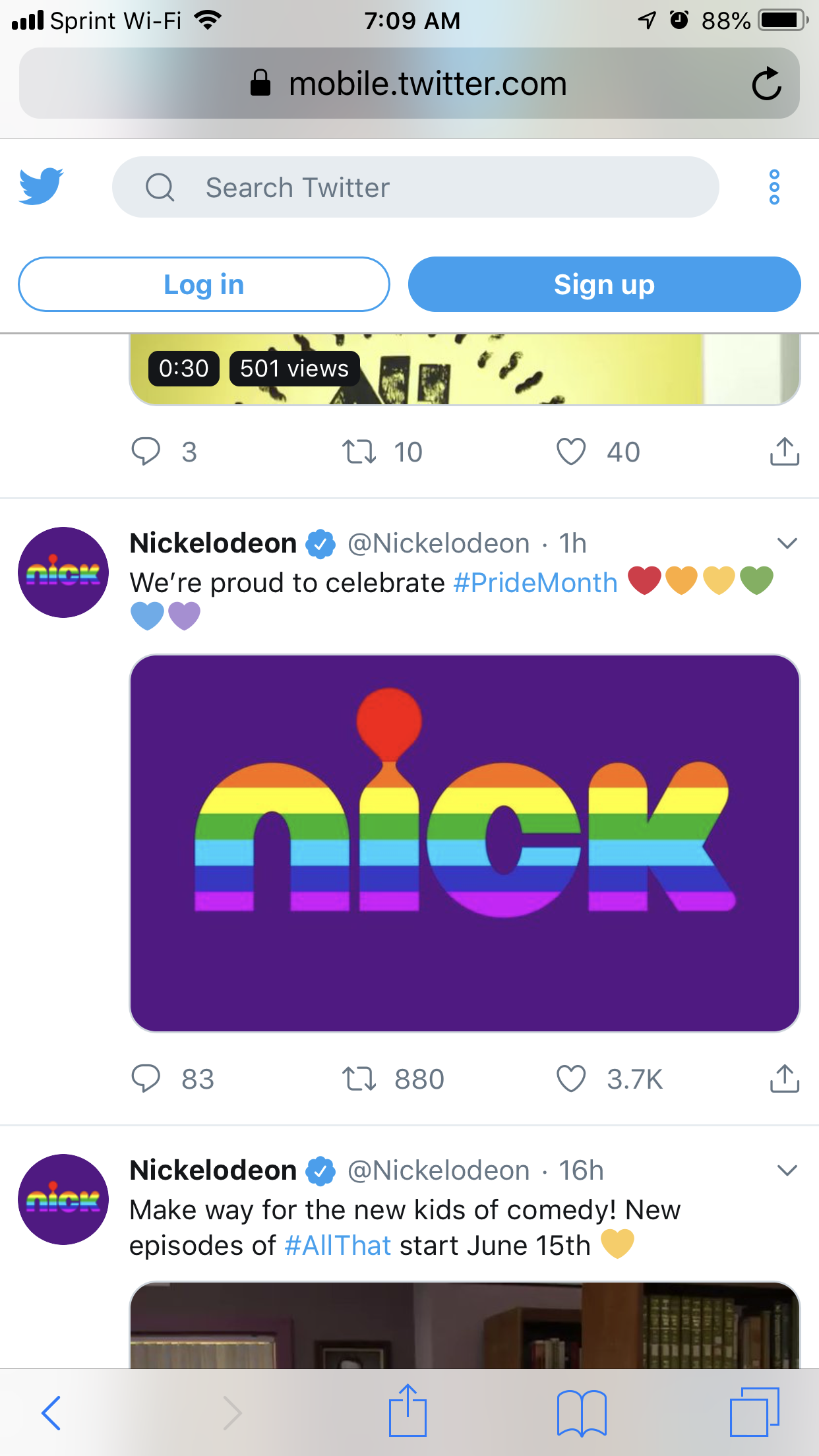The height and width of the screenshot is (1456, 819).
Task: Open the rainbow Nick logo image
Action: pyautogui.click(x=465, y=843)
